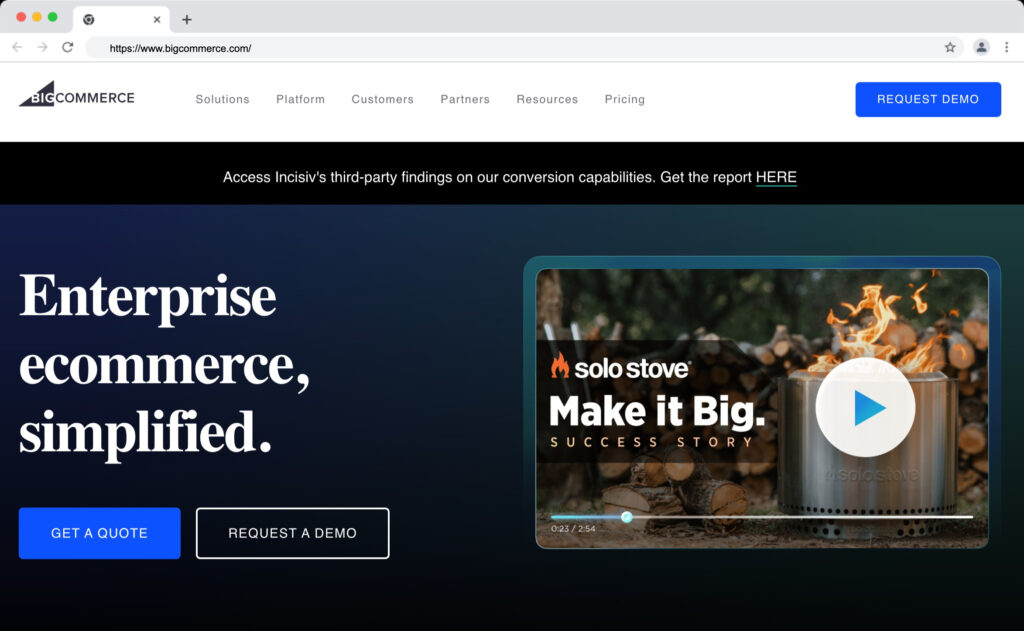The width and height of the screenshot is (1024, 631).
Task: Click the 0:23 / 2:54 video timestamp
Action: pyautogui.click(x=573, y=528)
